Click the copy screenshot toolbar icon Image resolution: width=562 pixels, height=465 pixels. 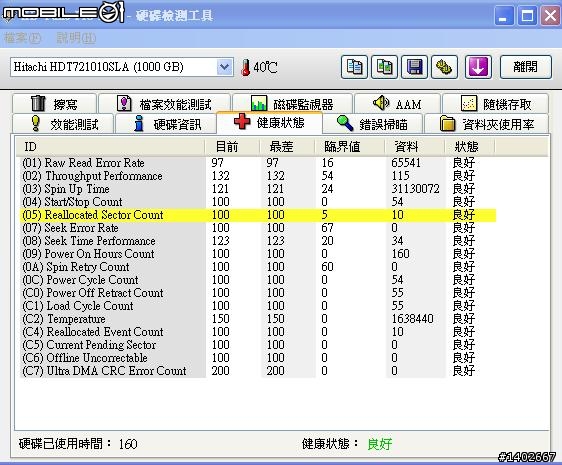pyautogui.click(x=384, y=67)
